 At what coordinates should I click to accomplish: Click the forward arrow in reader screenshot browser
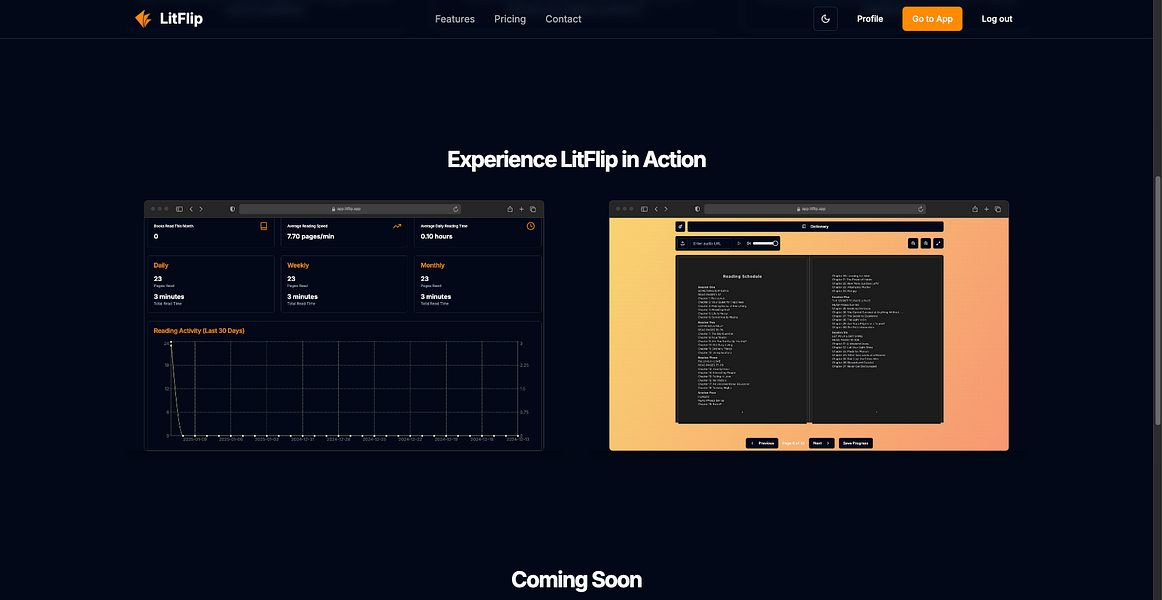coord(665,209)
